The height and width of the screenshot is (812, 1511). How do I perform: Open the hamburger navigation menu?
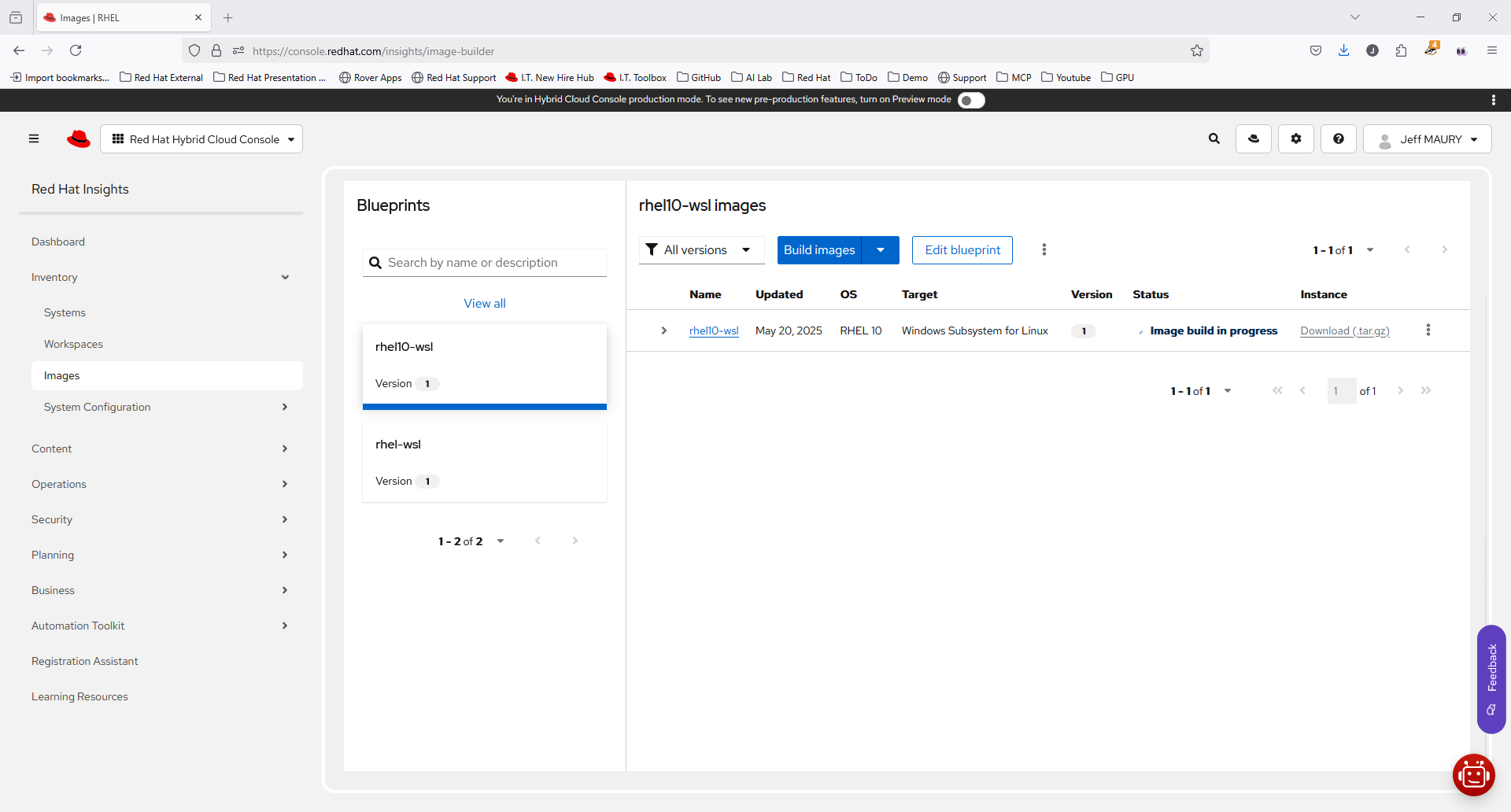(x=34, y=139)
